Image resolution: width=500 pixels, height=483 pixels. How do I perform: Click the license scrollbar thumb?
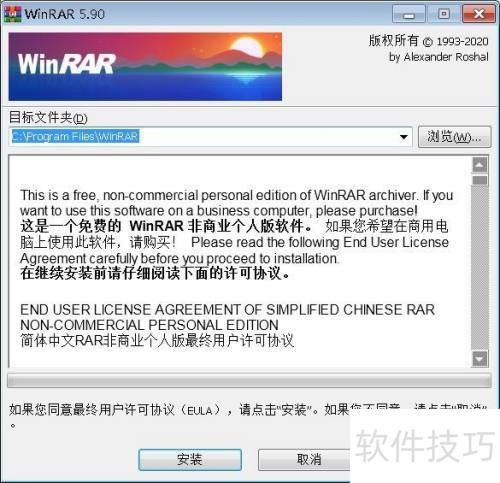480,180
